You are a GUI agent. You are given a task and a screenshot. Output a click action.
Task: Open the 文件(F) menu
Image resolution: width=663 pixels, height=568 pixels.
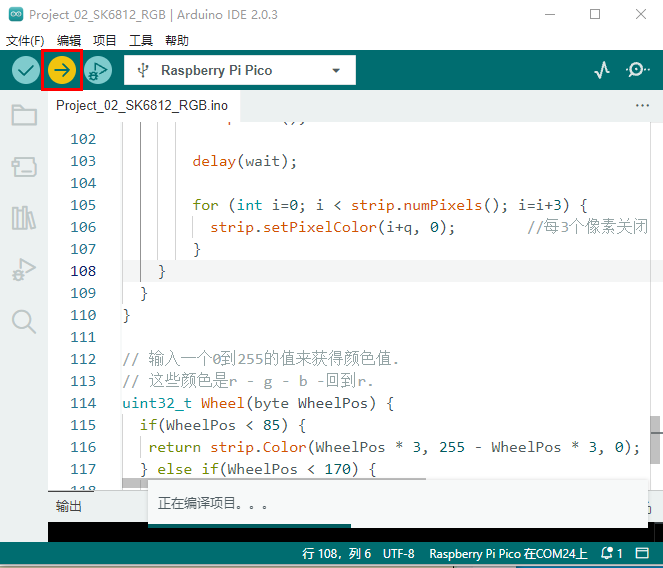(x=25, y=41)
